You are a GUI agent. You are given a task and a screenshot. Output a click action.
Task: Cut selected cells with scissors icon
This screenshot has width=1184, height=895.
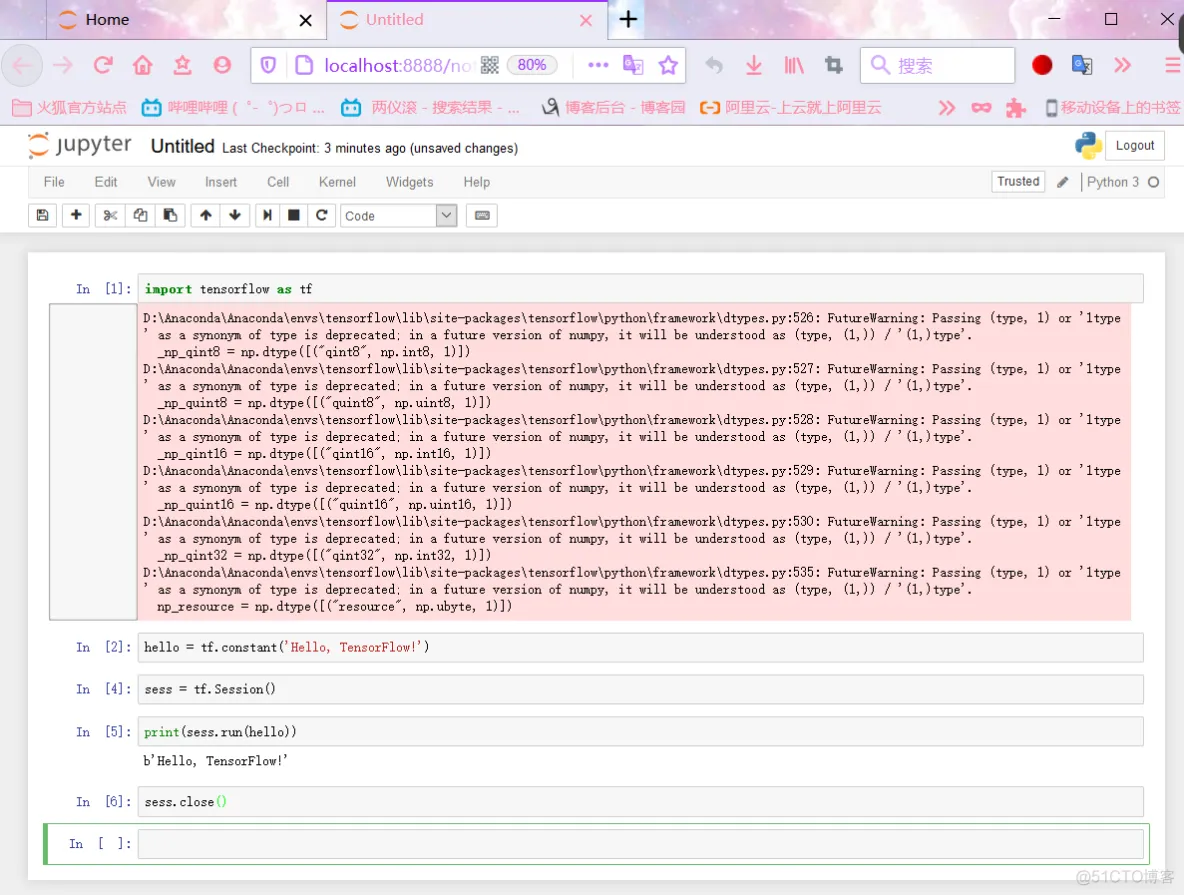[x=110, y=215]
